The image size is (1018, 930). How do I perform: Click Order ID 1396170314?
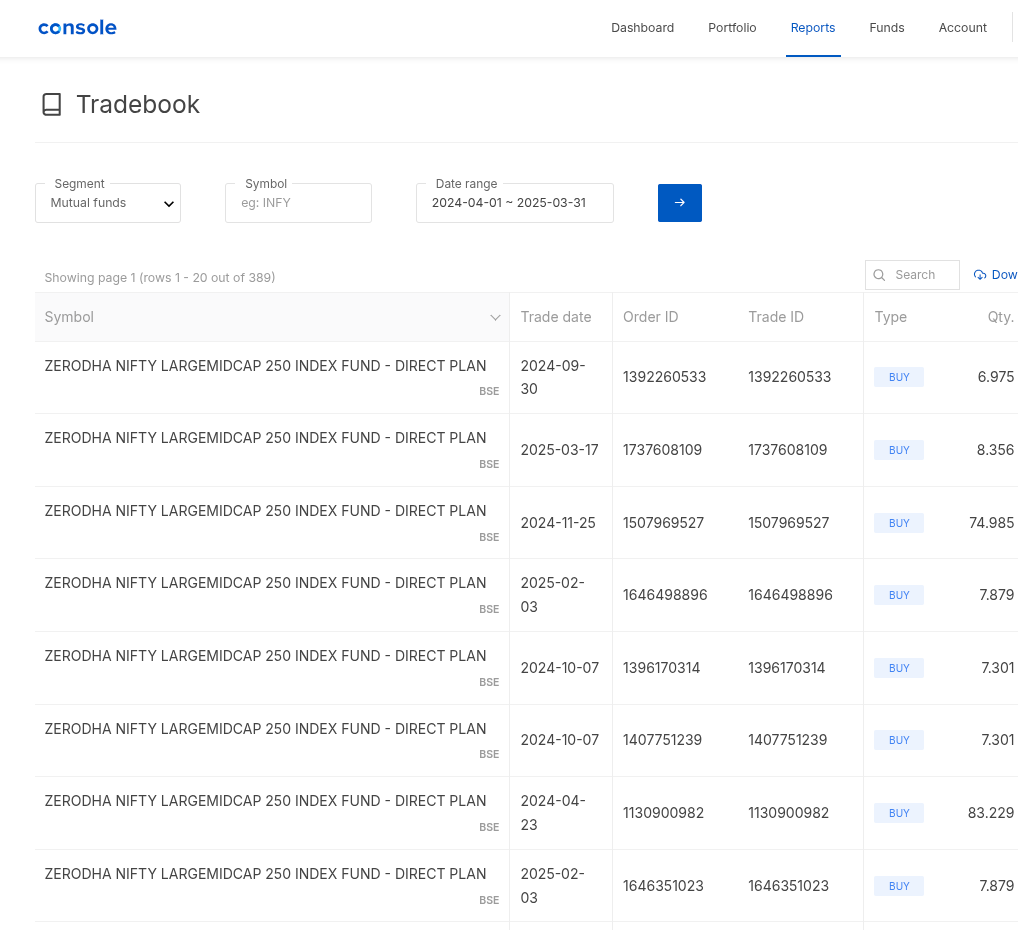(x=661, y=668)
